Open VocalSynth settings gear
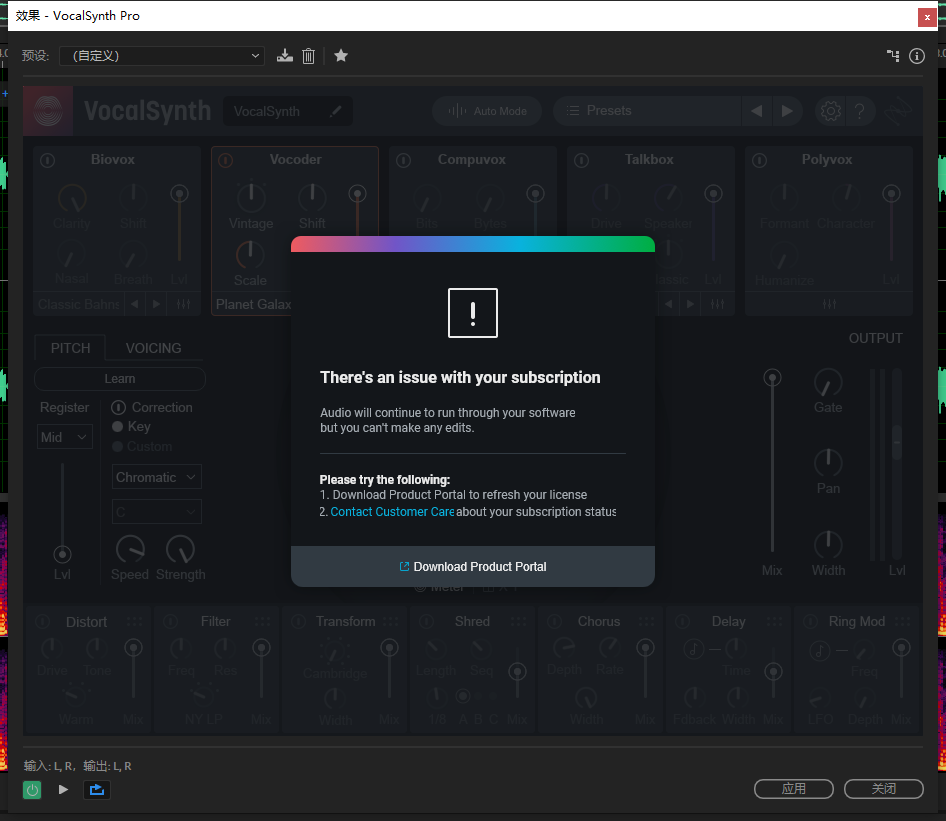The image size is (946, 821). pos(831,111)
